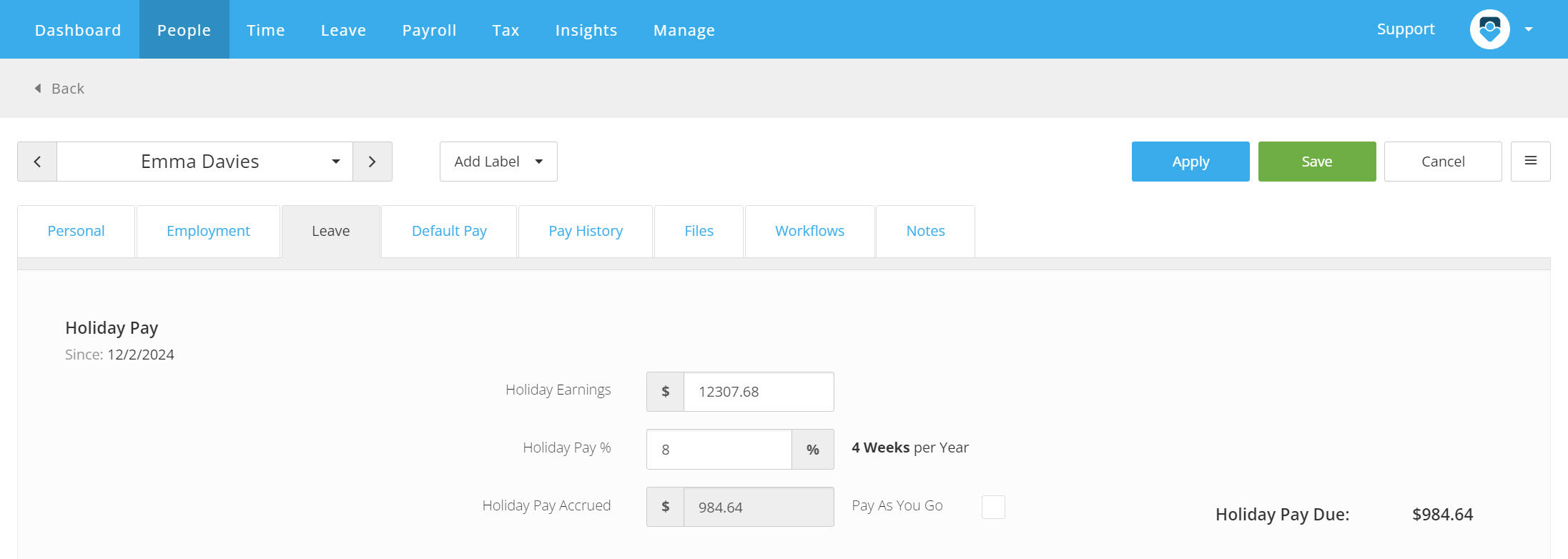The height and width of the screenshot is (559, 1568).
Task: Click the Holiday Pay Accrued field
Action: tap(759, 507)
